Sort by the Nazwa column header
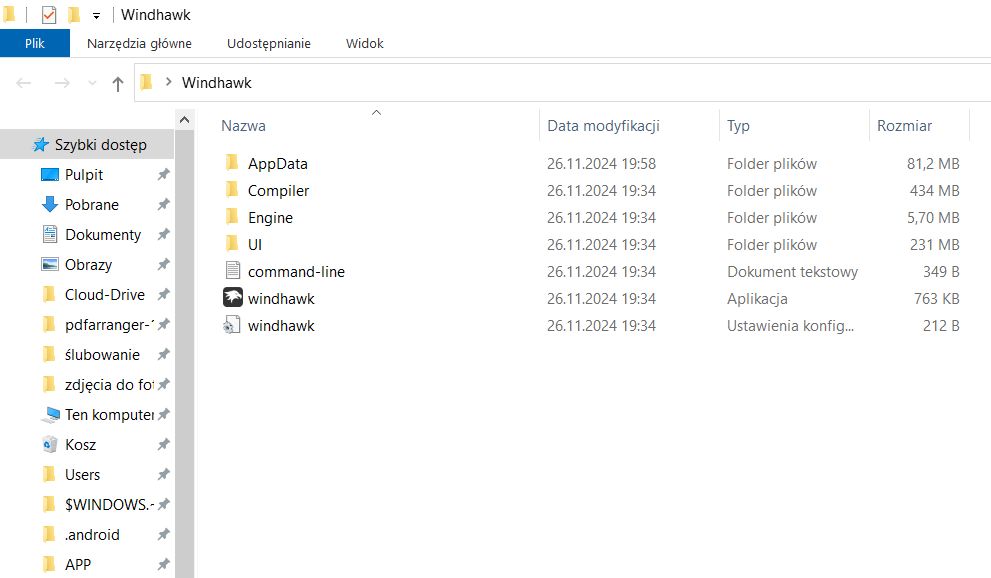Viewport: 991px width, 578px height. (243, 126)
